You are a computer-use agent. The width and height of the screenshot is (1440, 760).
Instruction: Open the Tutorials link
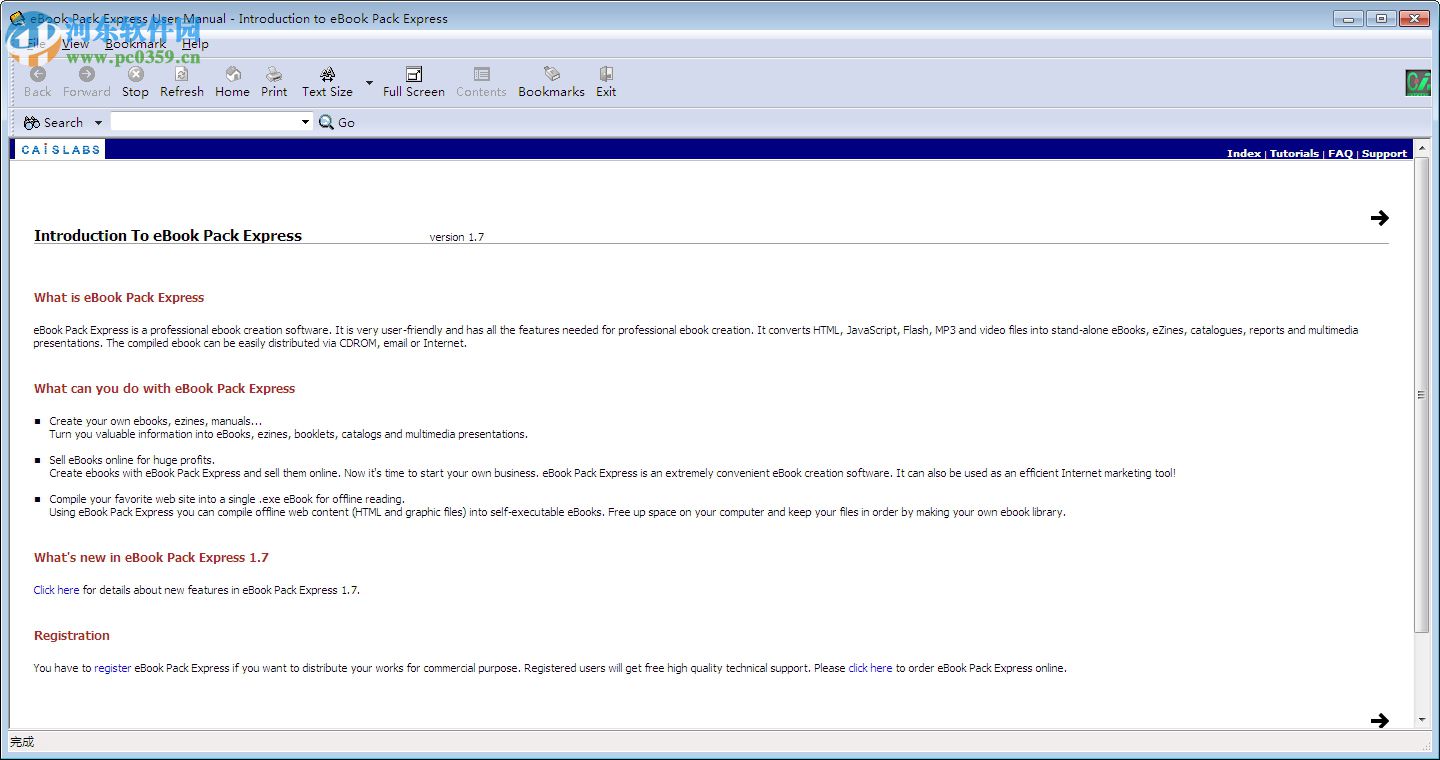point(1294,153)
